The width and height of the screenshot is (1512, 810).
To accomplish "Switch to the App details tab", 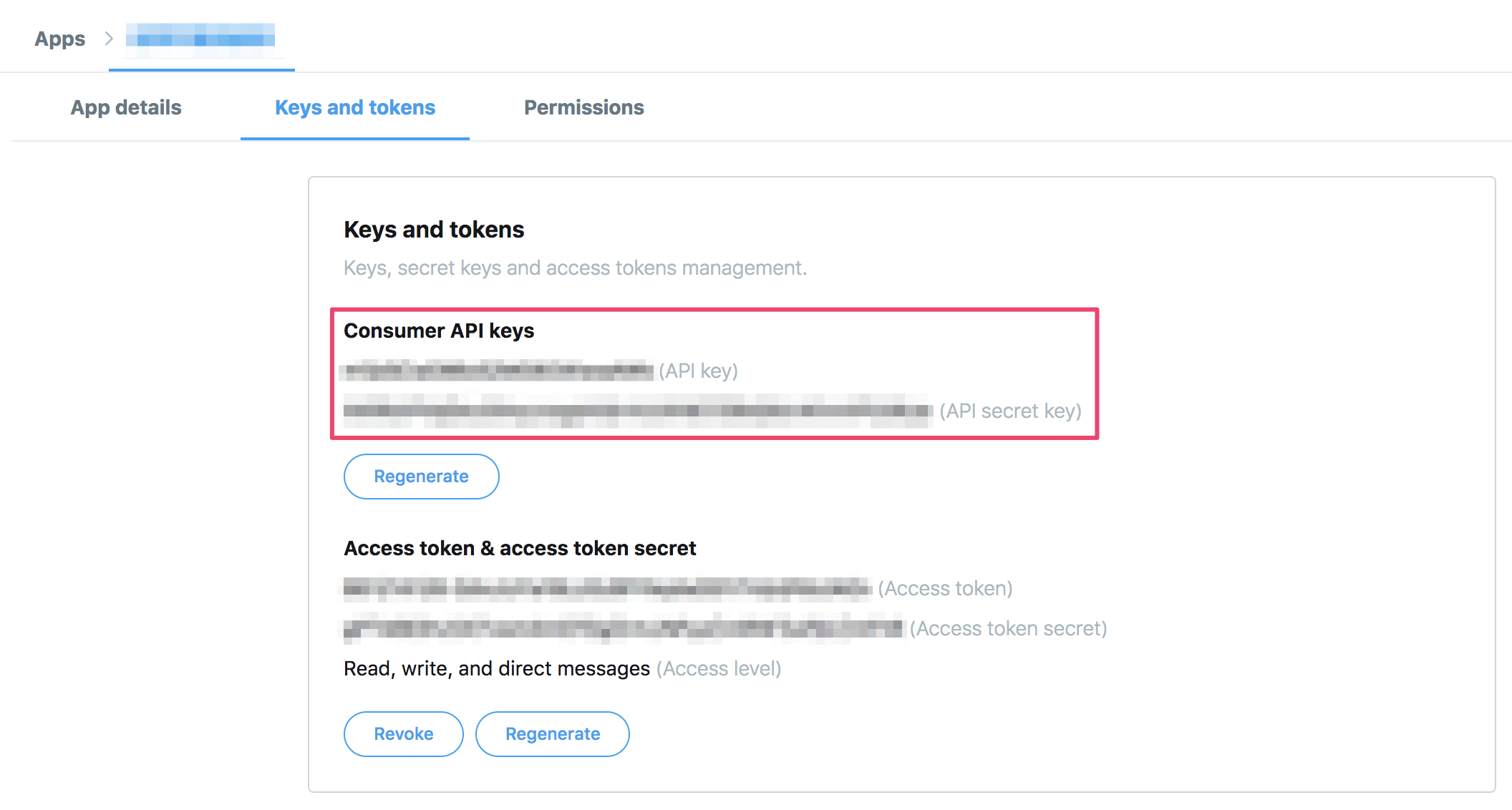I will click(125, 107).
